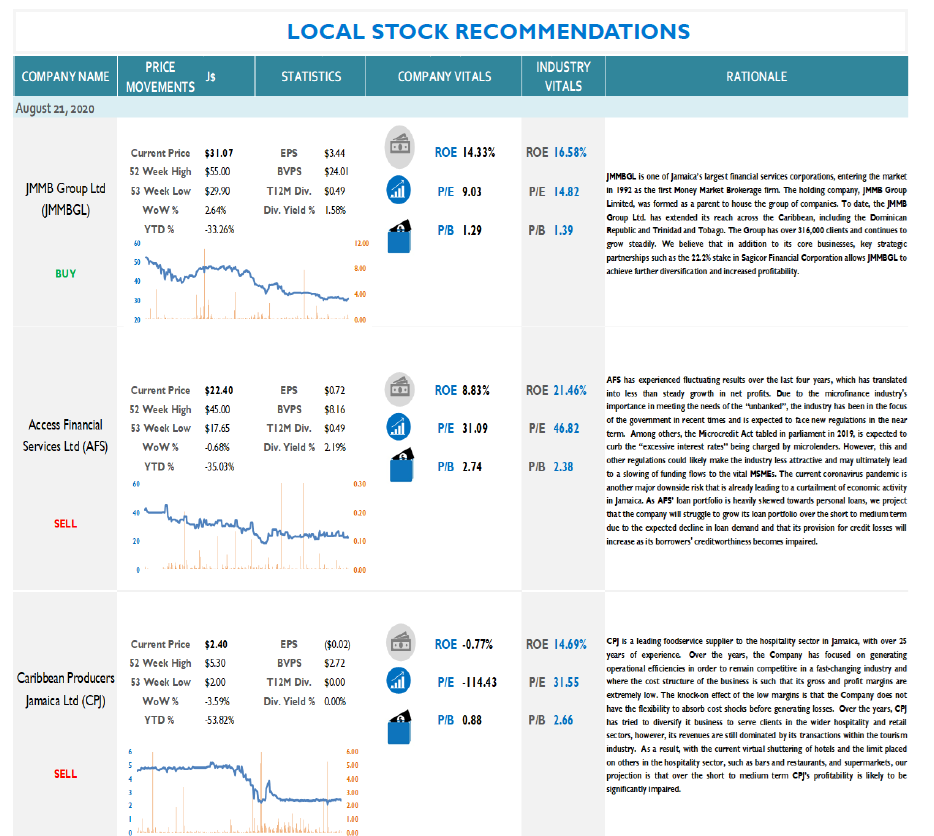
Task: Click JMMBGL industry P/E 14.82
Action: 566,192
